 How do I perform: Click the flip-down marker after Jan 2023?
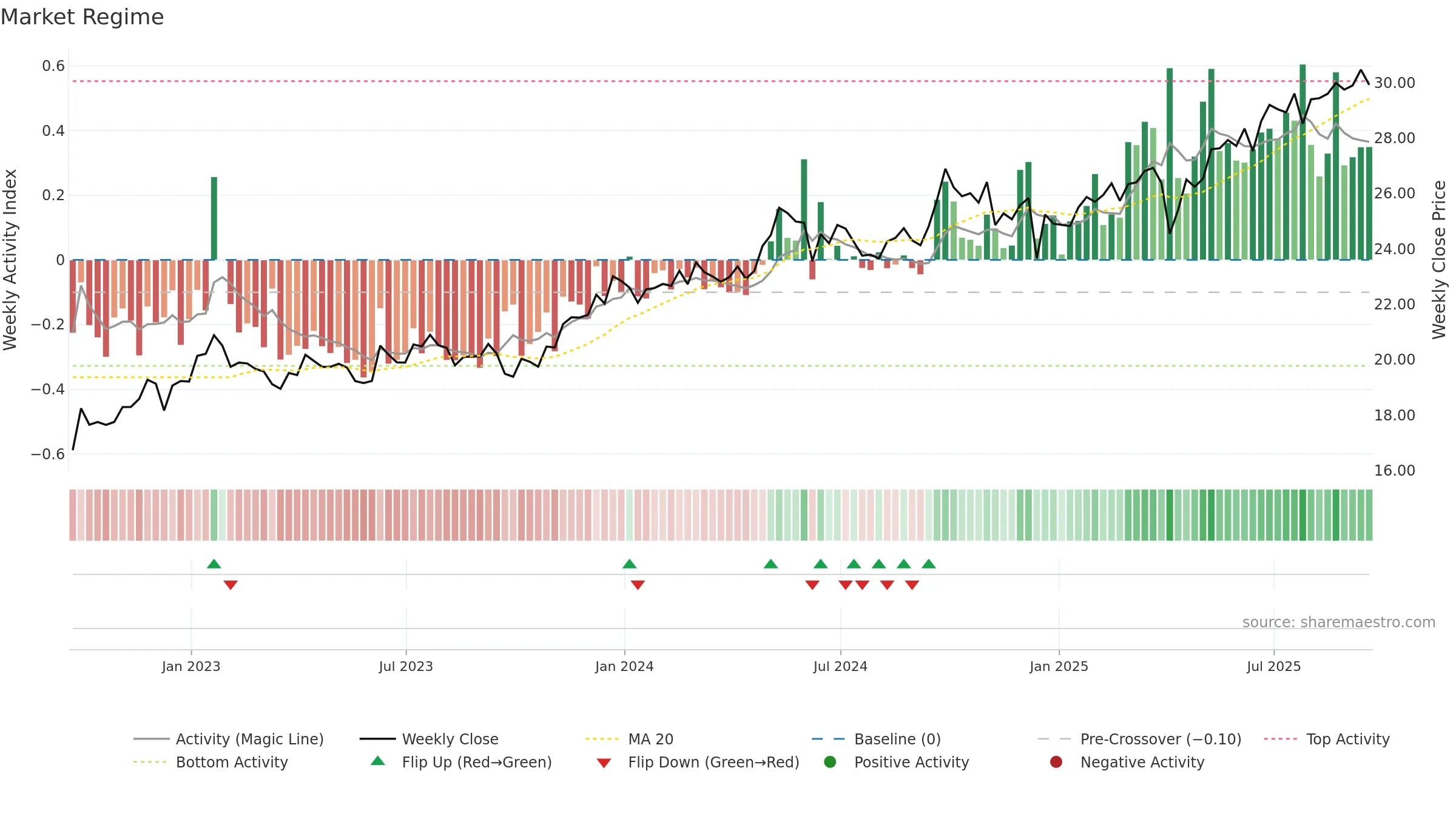coord(231,585)
